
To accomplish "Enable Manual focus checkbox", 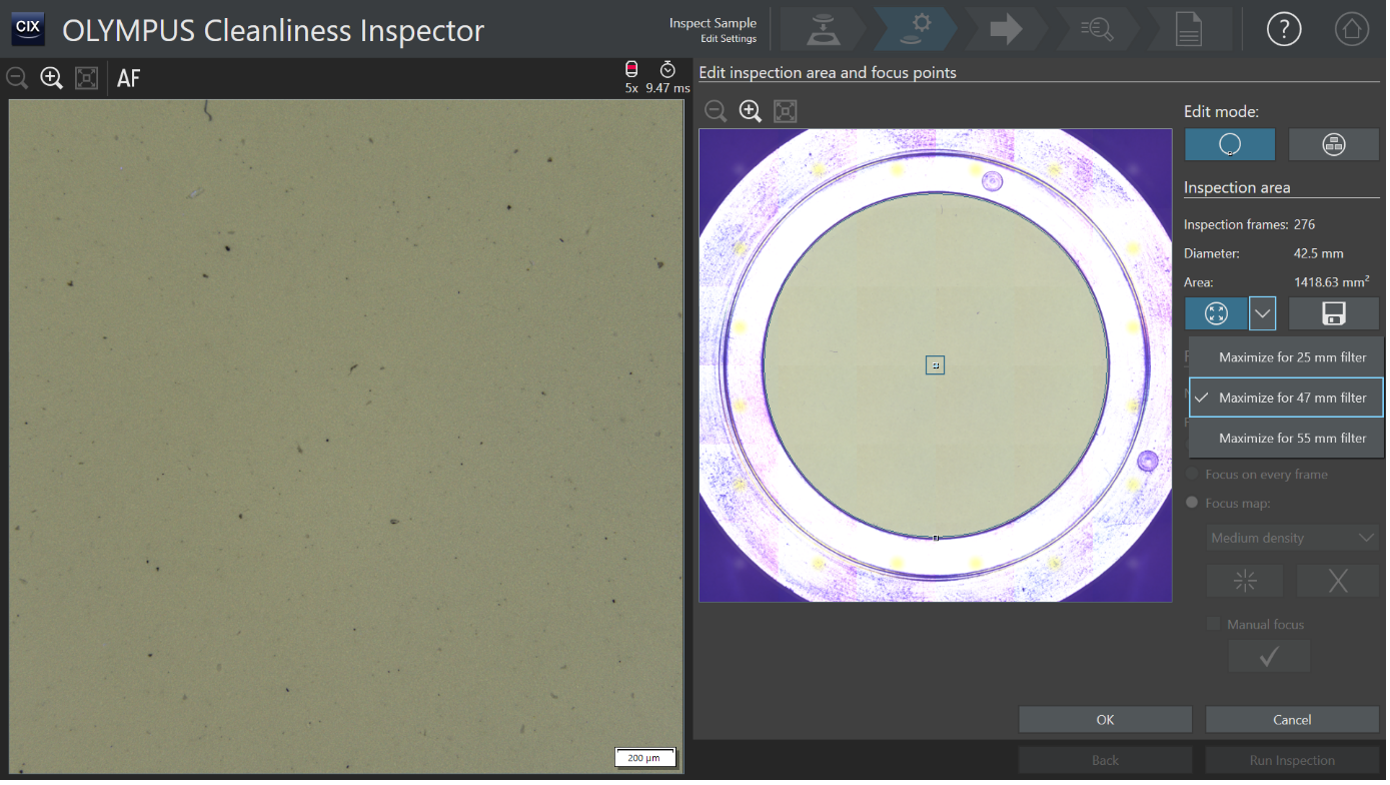I will point(1213,624).
